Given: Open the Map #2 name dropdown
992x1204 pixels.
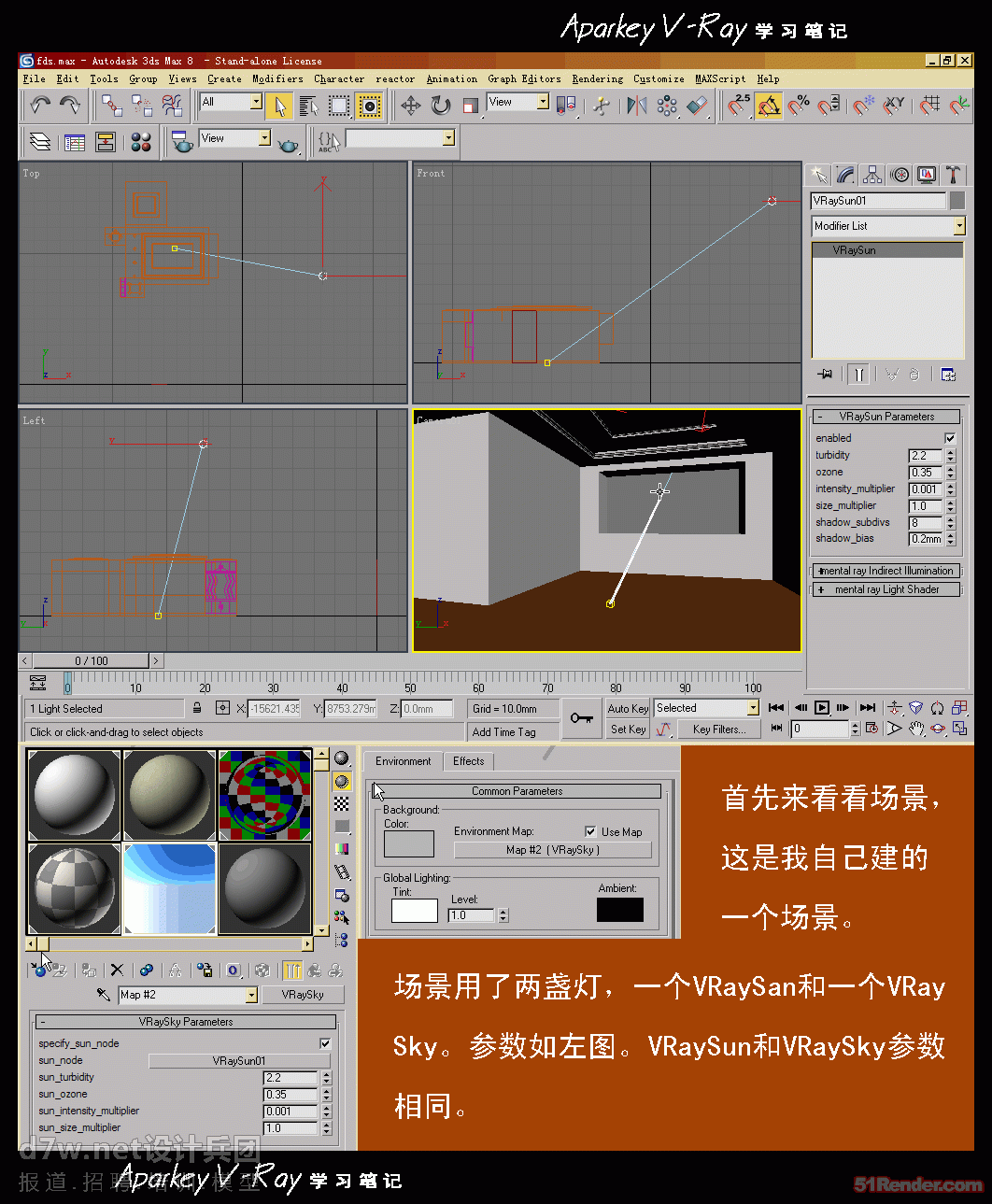Looking at the screenshot, I should (x=251, y=996).
